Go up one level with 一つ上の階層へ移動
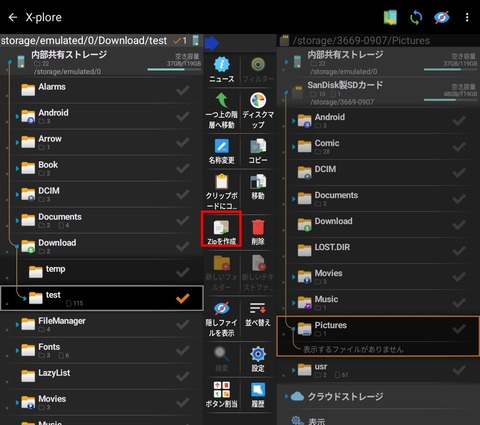Viewport: 480px width, 425px height. click(x=222, y=111)
